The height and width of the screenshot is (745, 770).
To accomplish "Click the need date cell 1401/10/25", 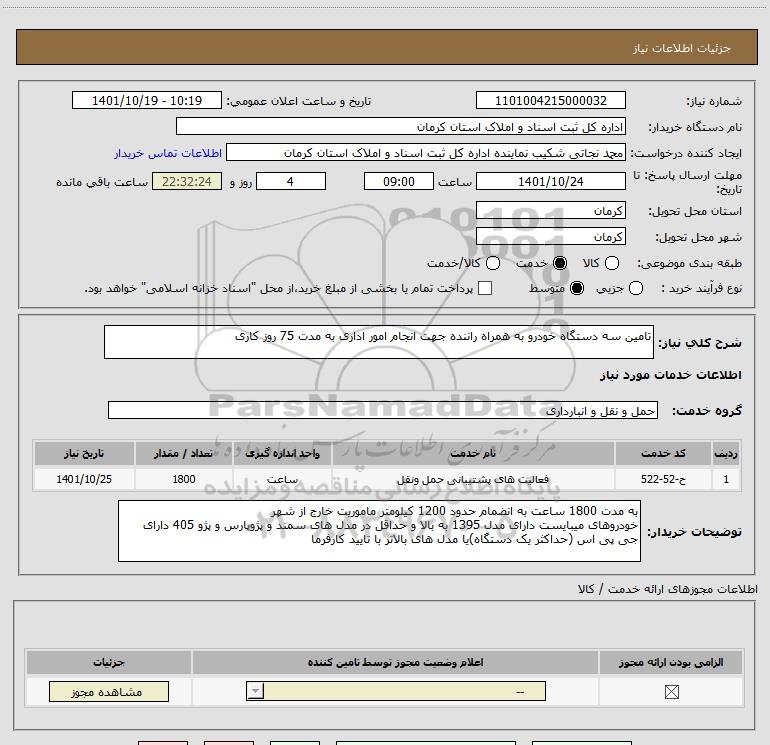I will coord(84,479).
